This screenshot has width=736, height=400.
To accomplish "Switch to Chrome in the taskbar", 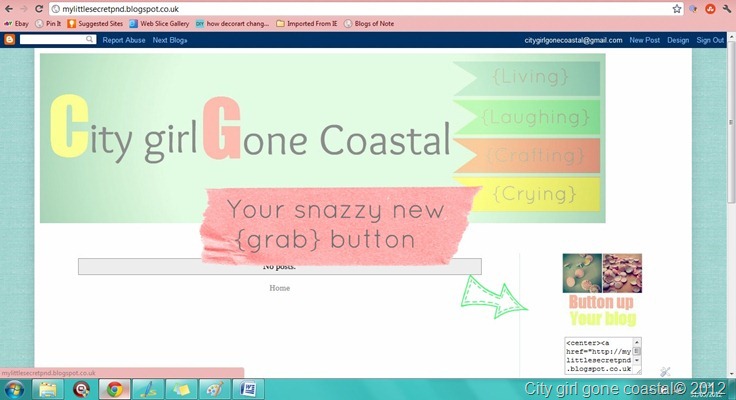I will (115, 389).
